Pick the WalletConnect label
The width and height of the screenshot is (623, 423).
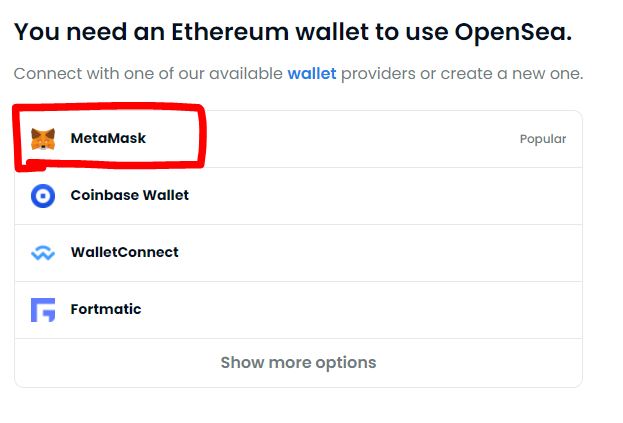click(x=124, y=253)
